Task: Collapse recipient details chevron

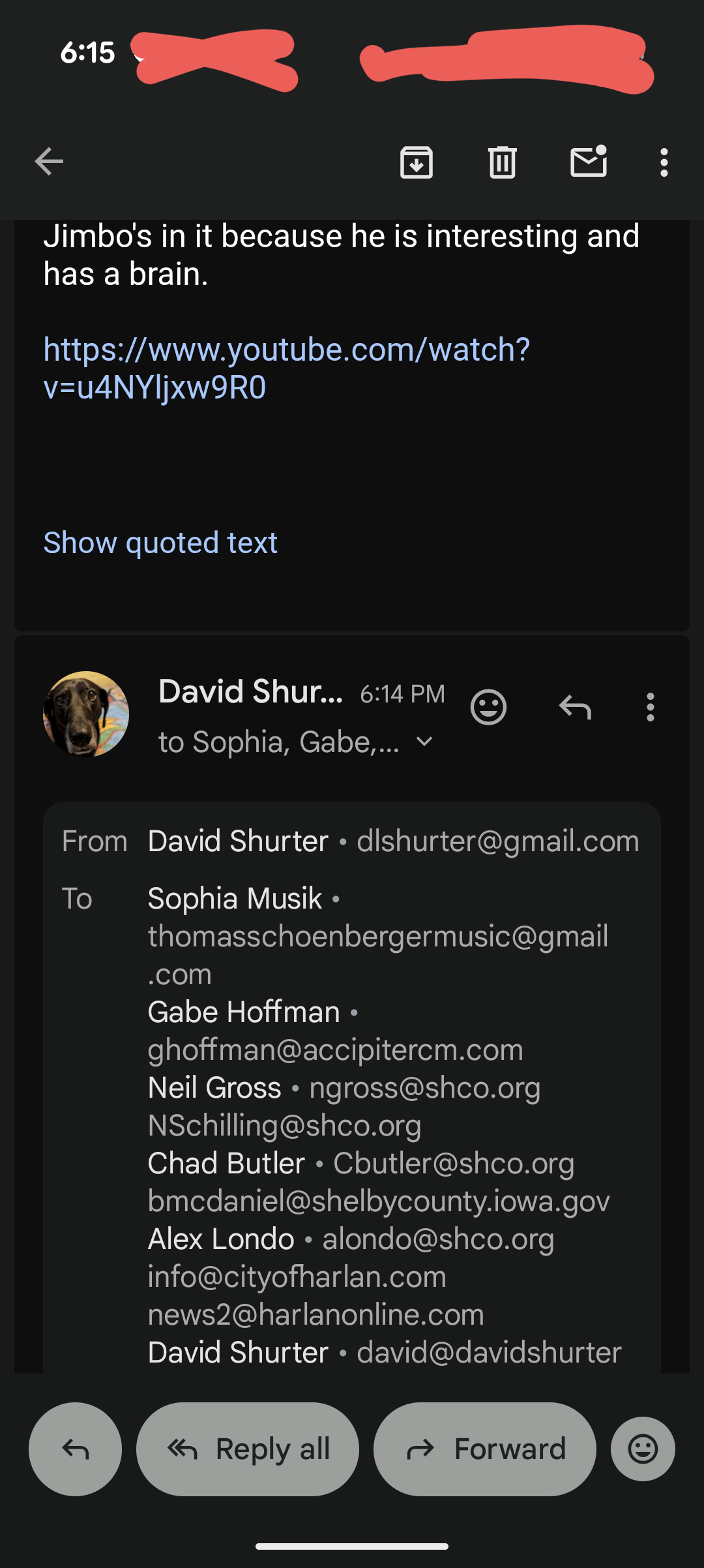Action: coord(424,742)
